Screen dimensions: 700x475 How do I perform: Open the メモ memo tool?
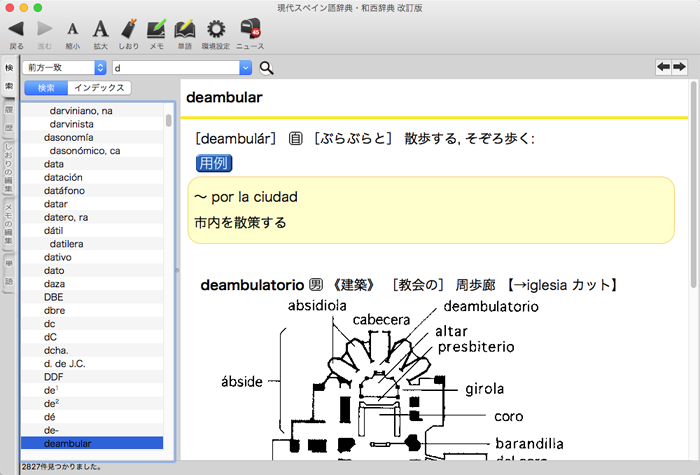[157, 30]
